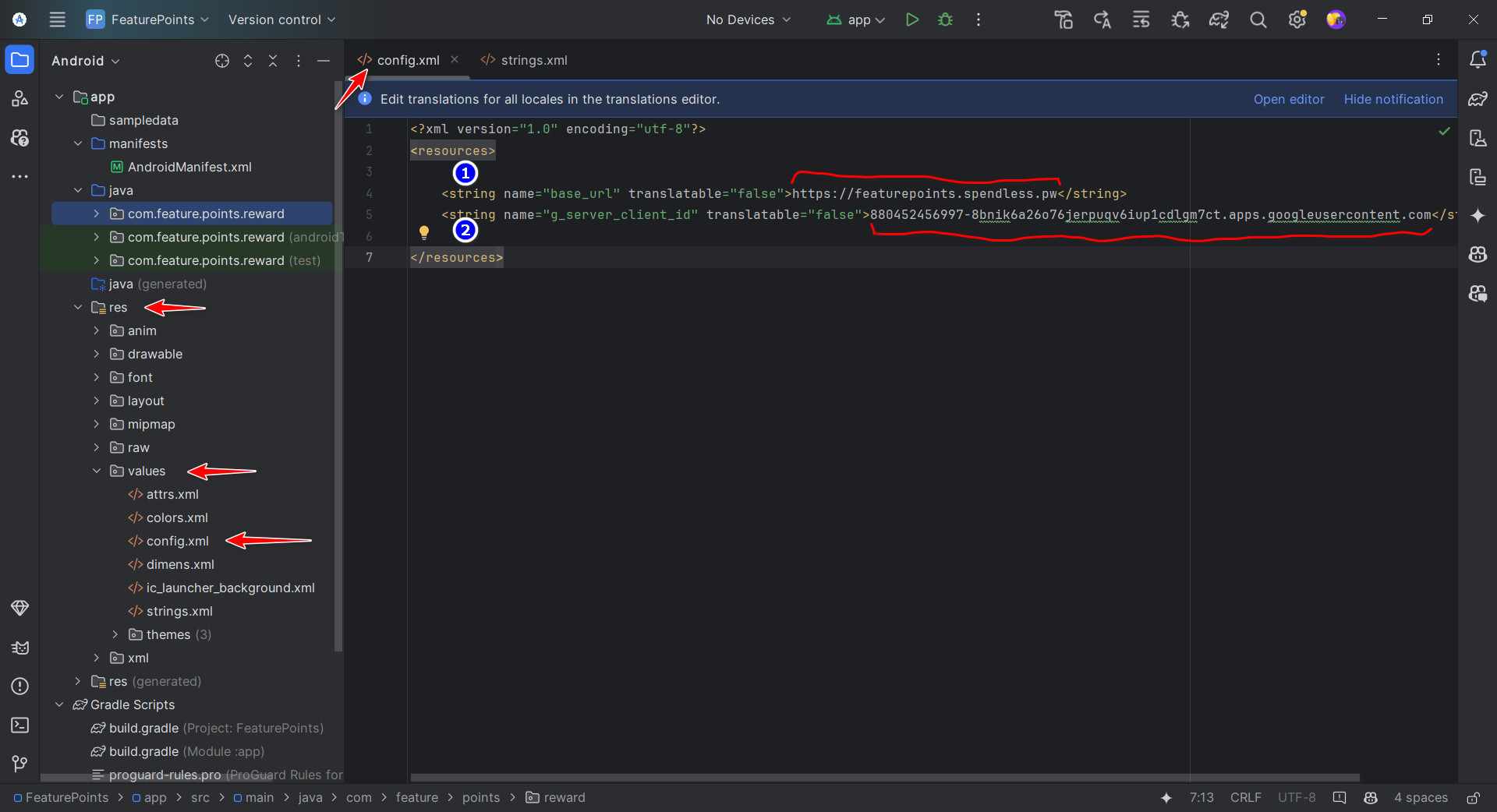Launch Gemini via the sparkle icon

(x=1478, y=216)
